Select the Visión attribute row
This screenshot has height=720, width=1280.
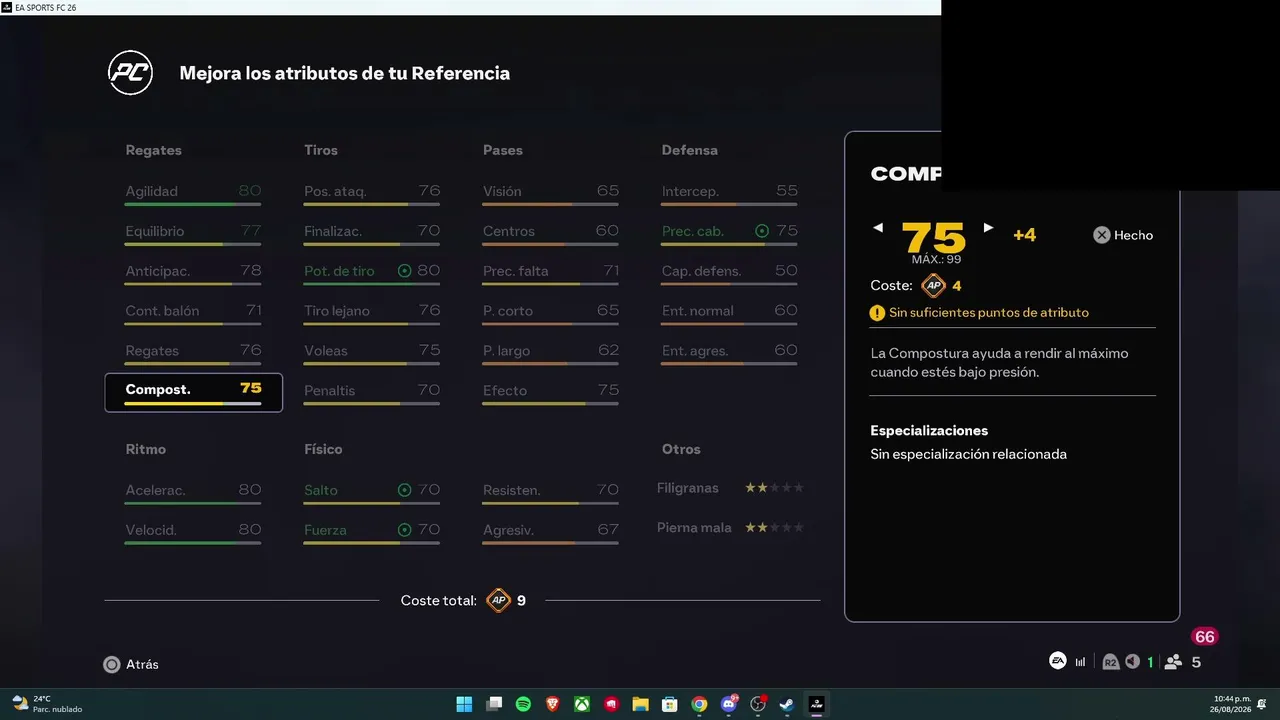coord(550,193)
